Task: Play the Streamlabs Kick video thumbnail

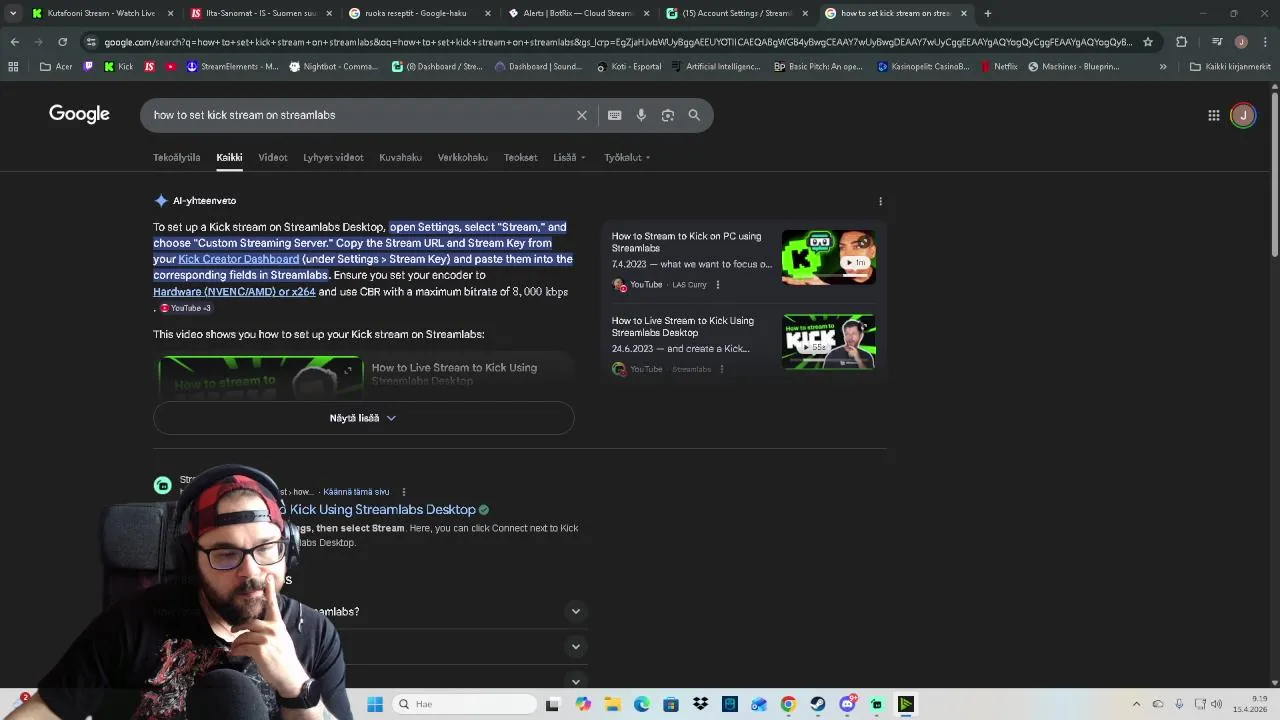Action: point(828,342)
